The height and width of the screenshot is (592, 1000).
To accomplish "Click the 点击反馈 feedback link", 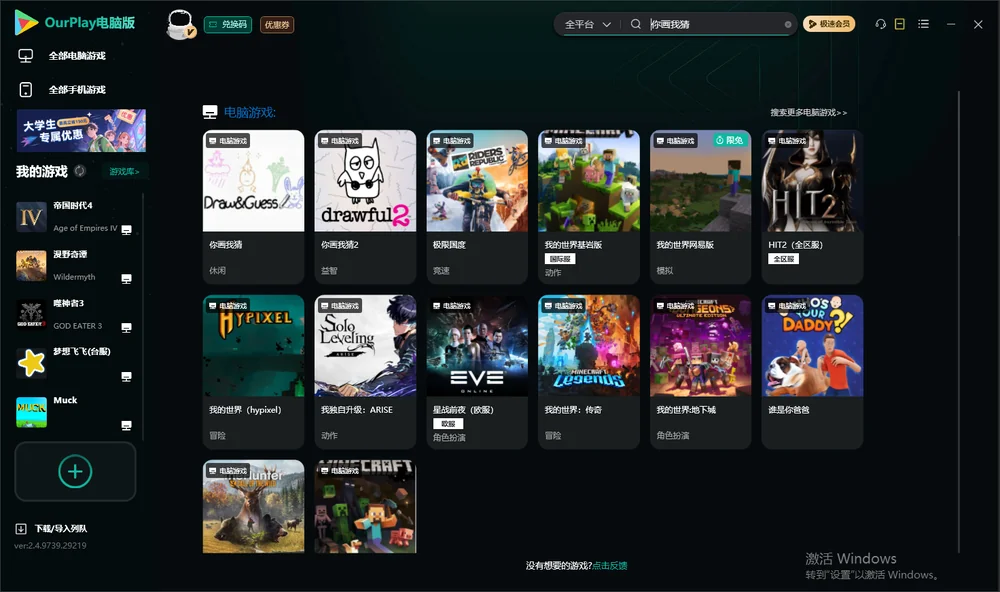I will tap(610, 566).
